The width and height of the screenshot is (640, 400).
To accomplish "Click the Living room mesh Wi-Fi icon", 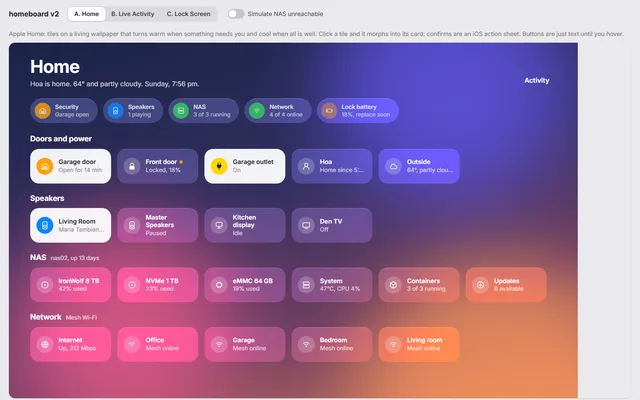I will pos(393,344).
